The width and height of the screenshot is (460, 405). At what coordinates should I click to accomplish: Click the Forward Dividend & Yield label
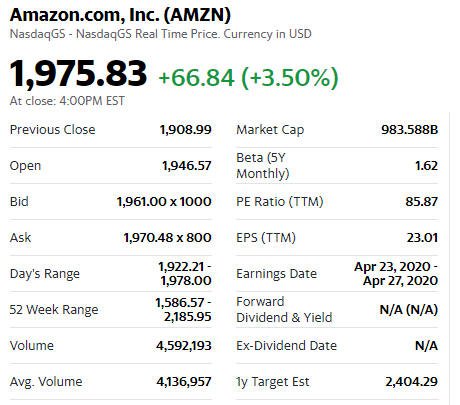(x=284, y=310)
